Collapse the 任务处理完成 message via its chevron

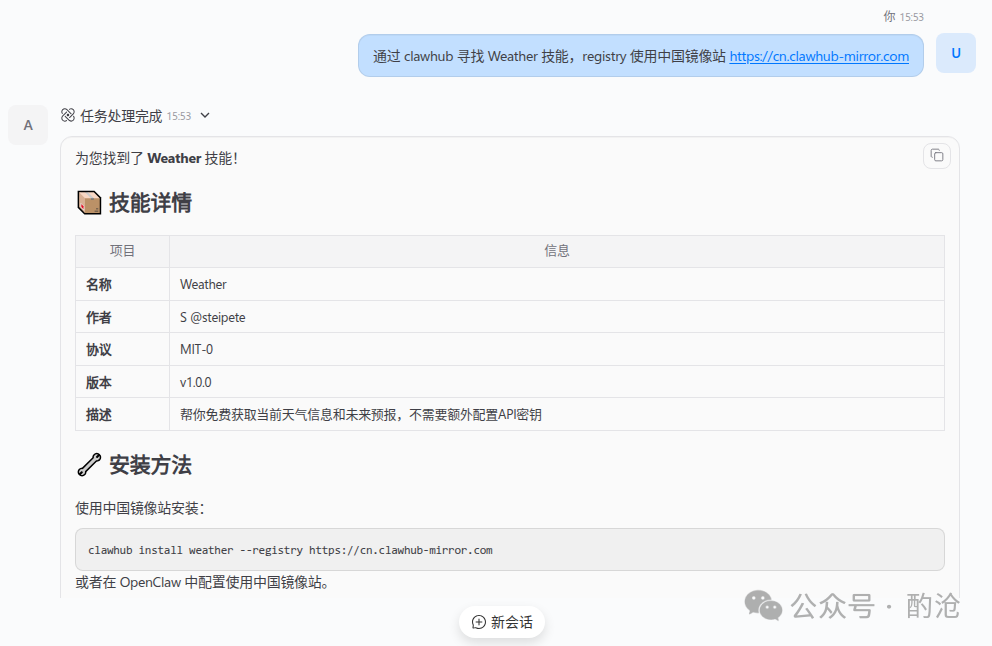point(205,115)
